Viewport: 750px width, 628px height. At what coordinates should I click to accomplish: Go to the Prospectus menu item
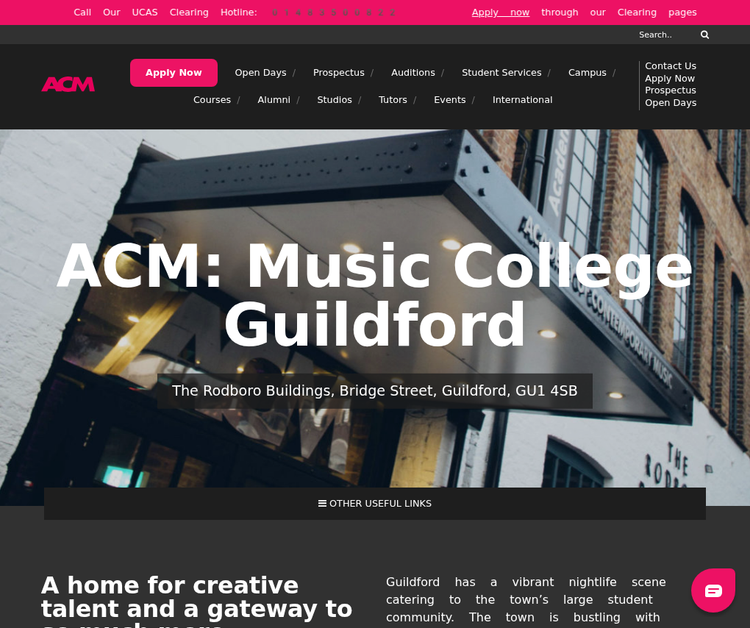(x=339, y=73)
